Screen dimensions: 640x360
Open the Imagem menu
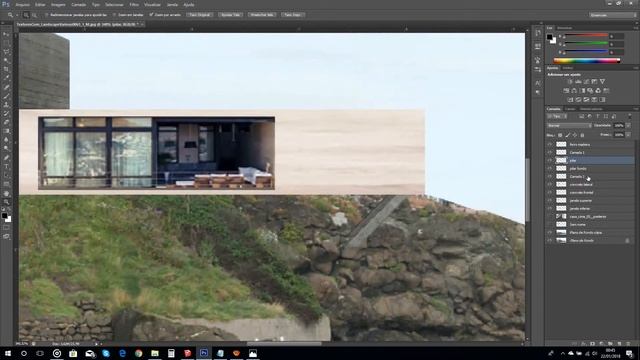(x=58, y=5)
